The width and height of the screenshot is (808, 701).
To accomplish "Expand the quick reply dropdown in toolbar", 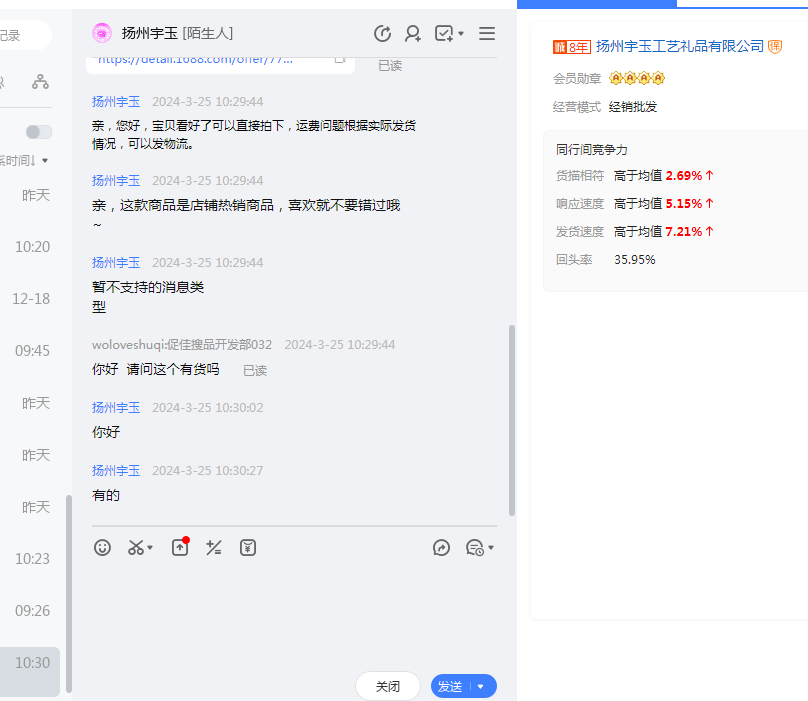I will (480, 547).
